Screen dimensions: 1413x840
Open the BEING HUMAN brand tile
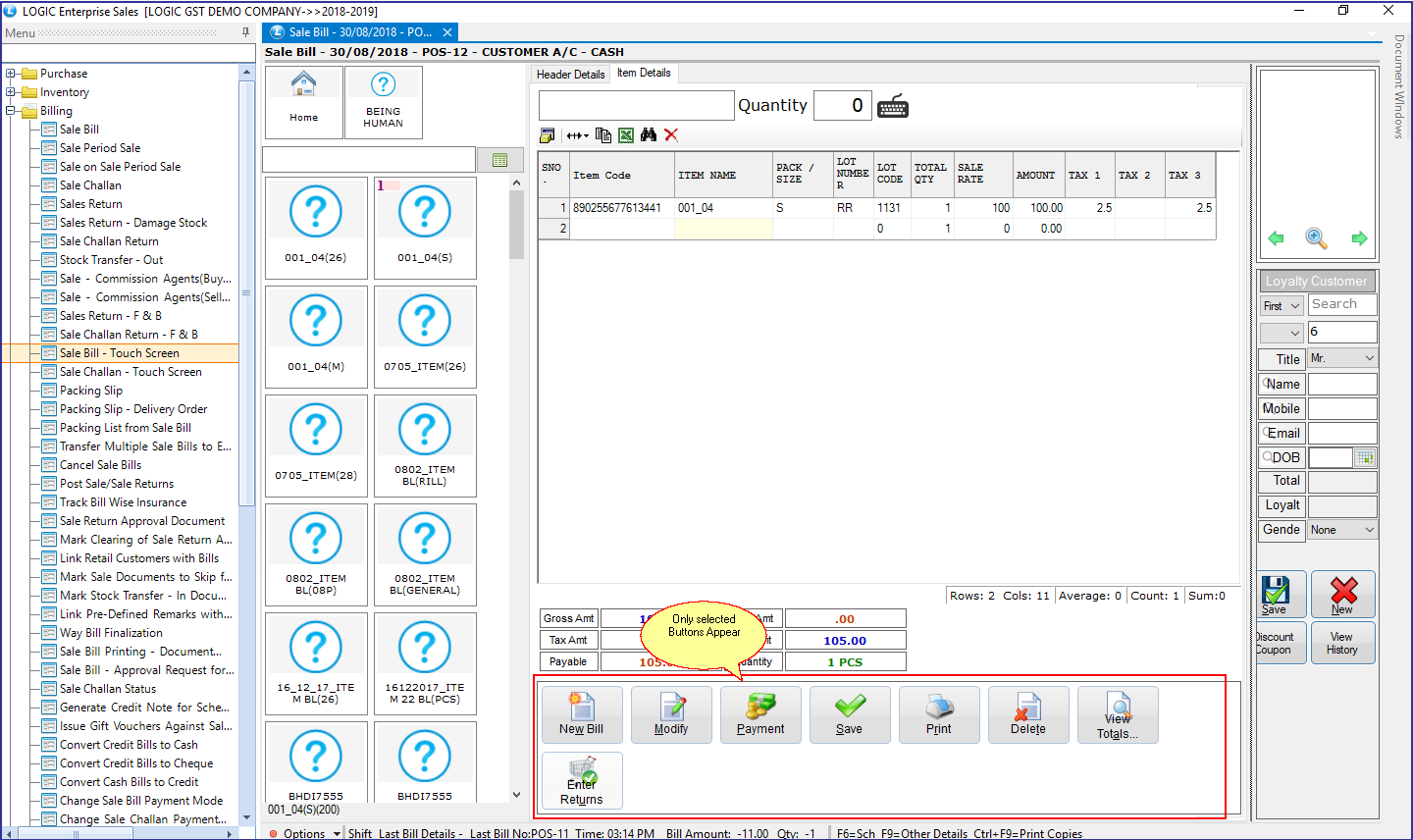383,102
